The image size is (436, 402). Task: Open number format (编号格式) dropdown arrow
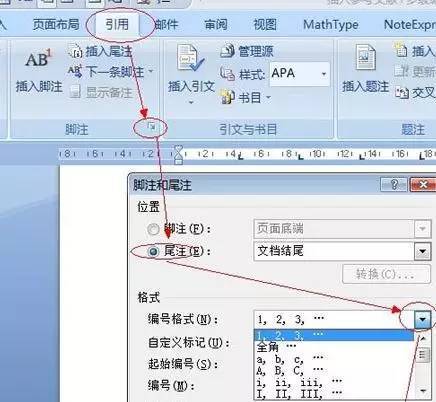pos(422,320)
